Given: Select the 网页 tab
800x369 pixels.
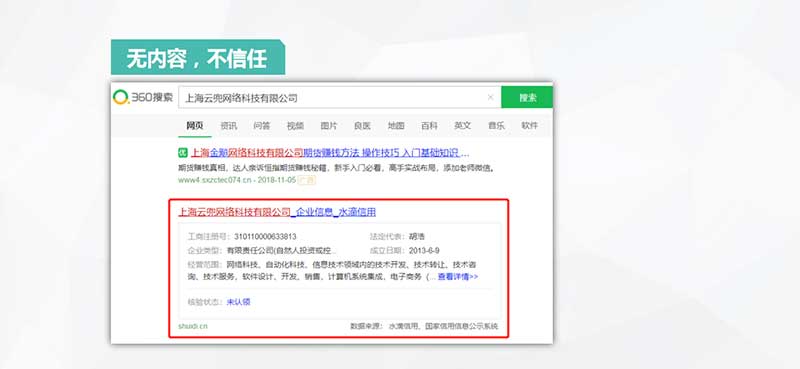Looking at the screenshot, I should click(x=194, y=126).
